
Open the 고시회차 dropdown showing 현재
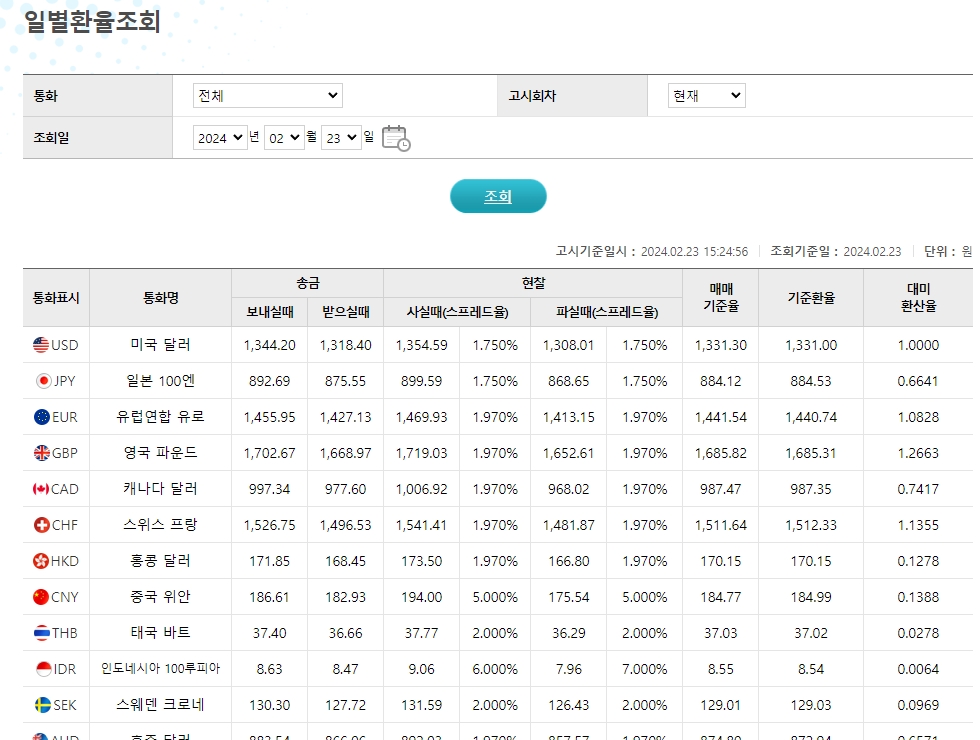707,95
